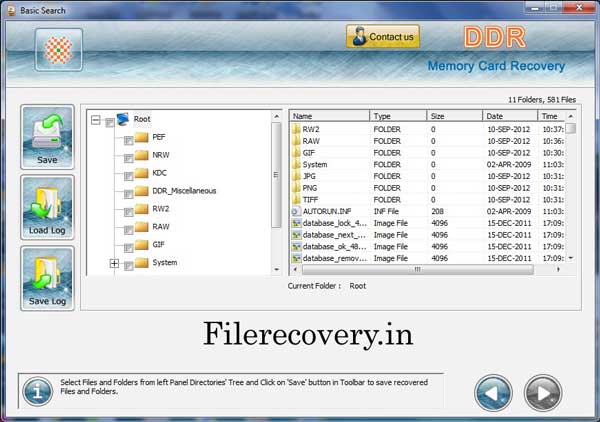Tick the DDR_Miscellaneous folder checkbox
Image resolution: width=600 pixels, height=422 pixels.
coord(129,194)
